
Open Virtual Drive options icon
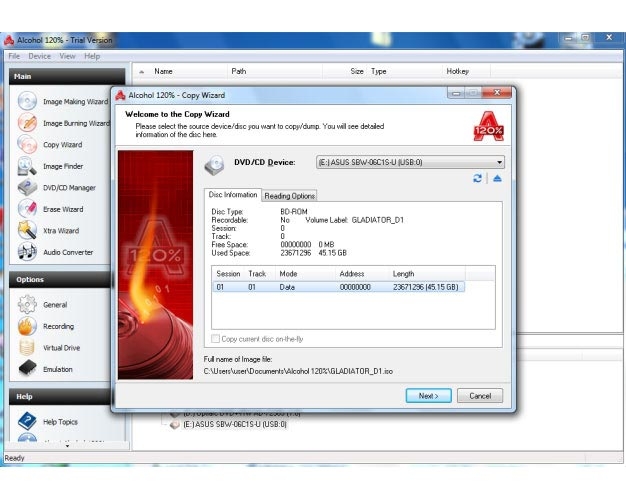click(x=27, y=347)
